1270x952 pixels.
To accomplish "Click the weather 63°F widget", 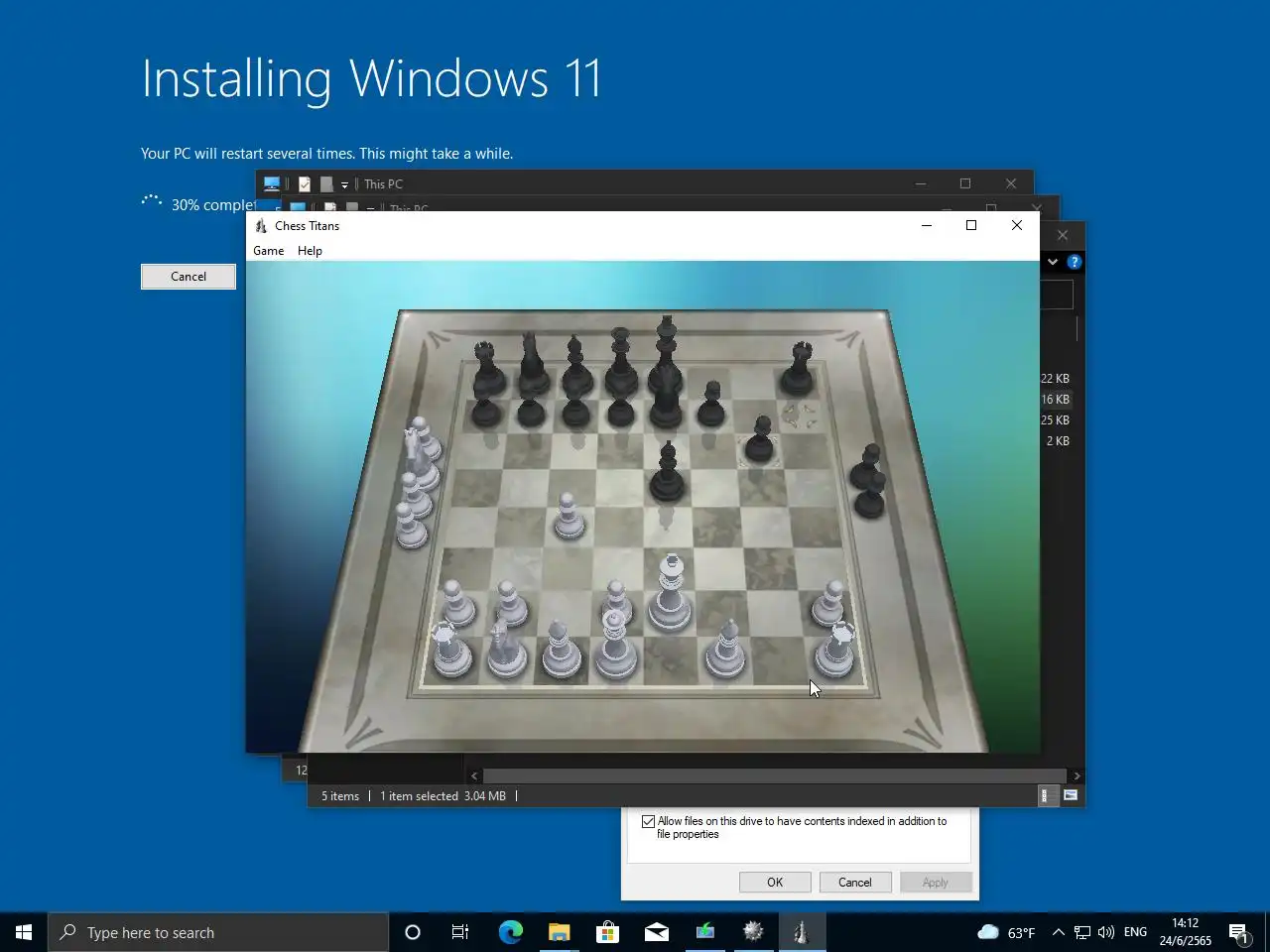I will 1006,932.
